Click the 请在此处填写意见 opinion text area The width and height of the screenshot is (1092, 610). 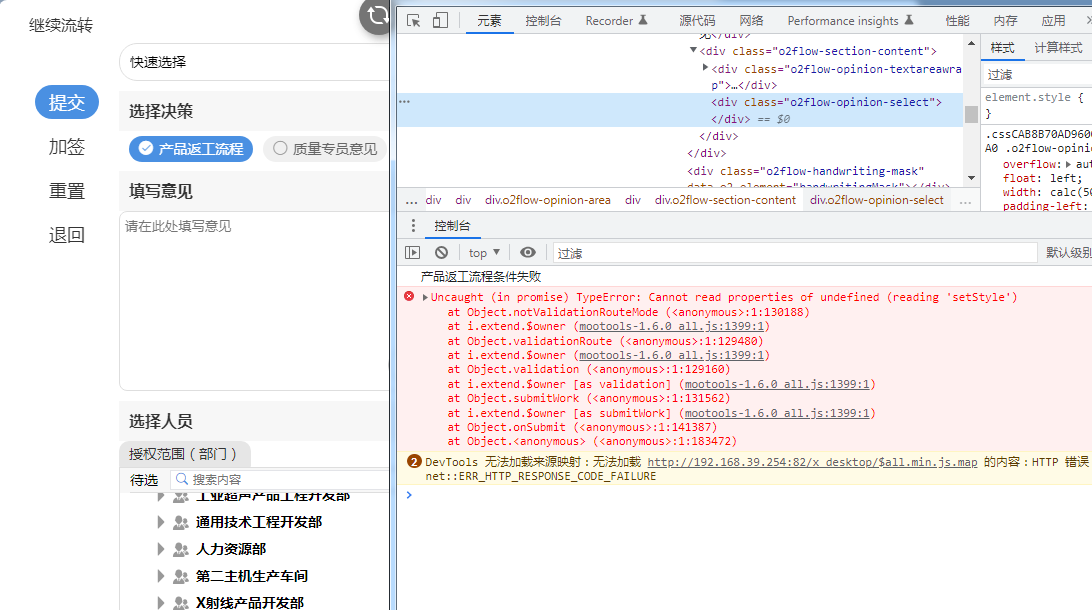pos(253,300)
